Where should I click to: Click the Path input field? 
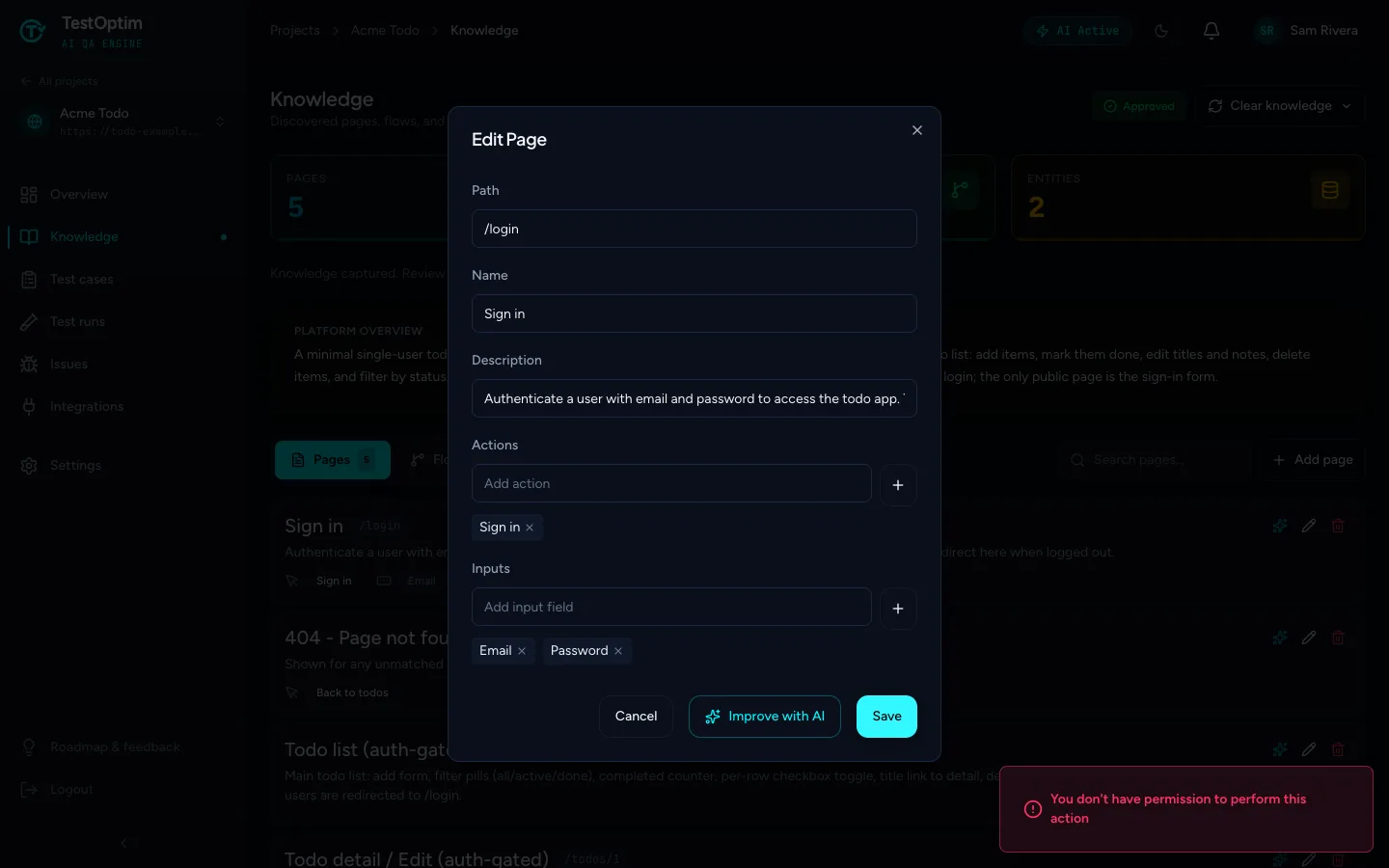pyautogui.click(x=694, y=229)
